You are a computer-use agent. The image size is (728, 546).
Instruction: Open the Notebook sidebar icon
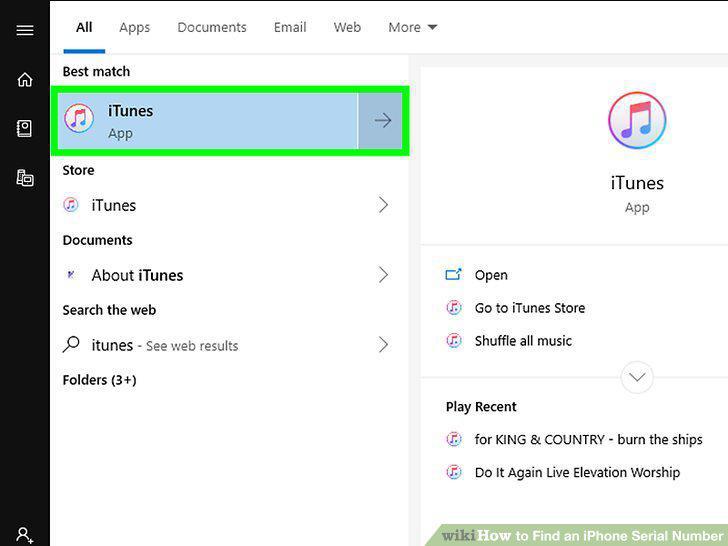pyautogui.click(x=24, y=128)
